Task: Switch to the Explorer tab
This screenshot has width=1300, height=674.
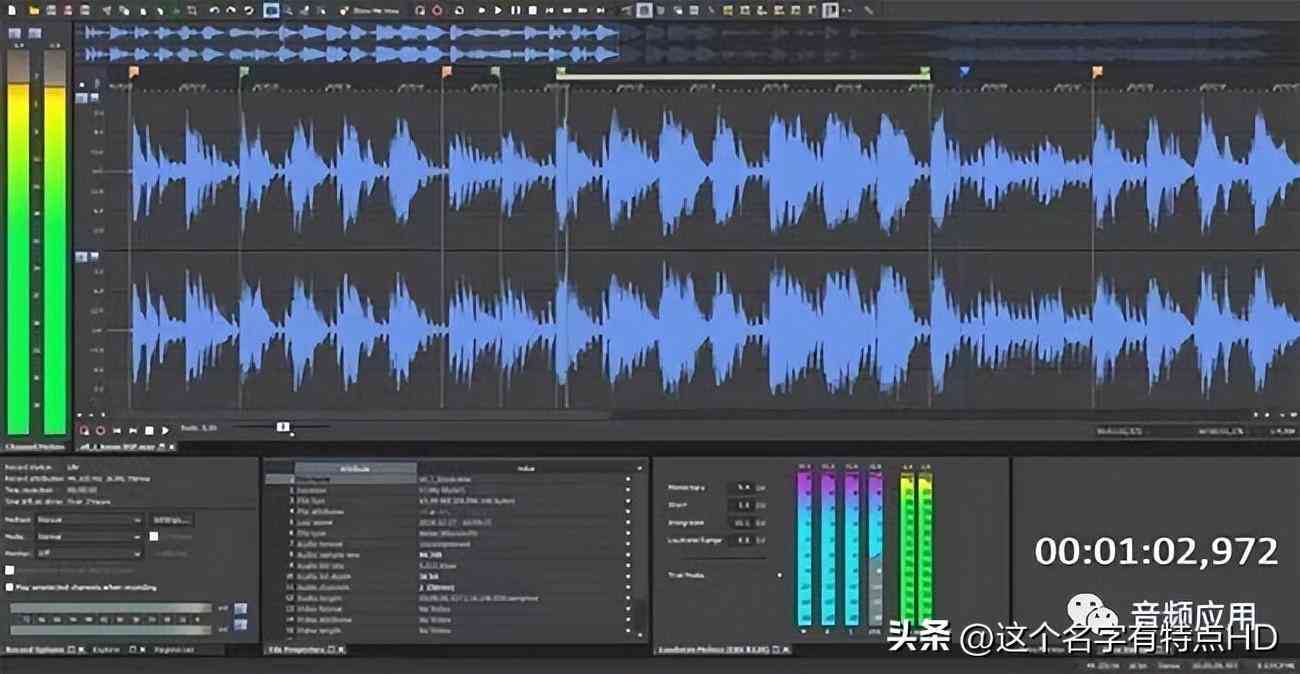Action: pos(106,650)
